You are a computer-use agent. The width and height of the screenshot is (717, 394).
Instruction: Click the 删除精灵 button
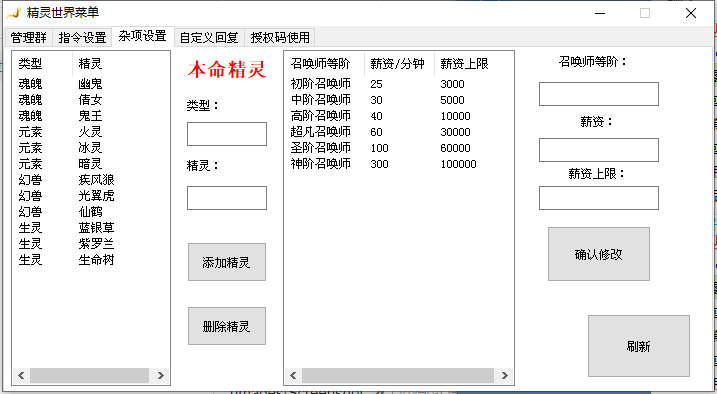coord(227,326)
